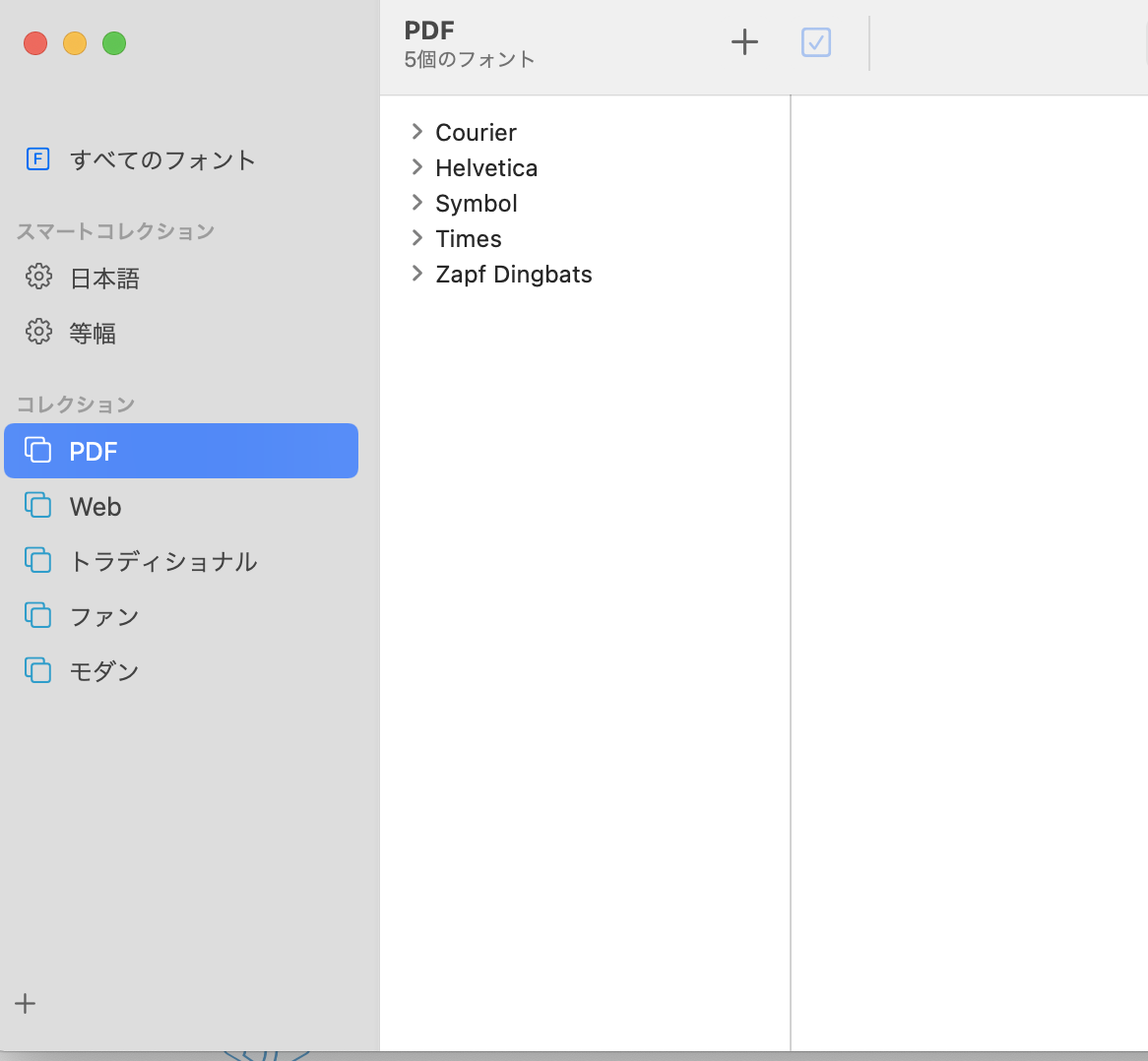Select the 日本語 smart collection
The image size is (1148, 1061).
[104, 279]
